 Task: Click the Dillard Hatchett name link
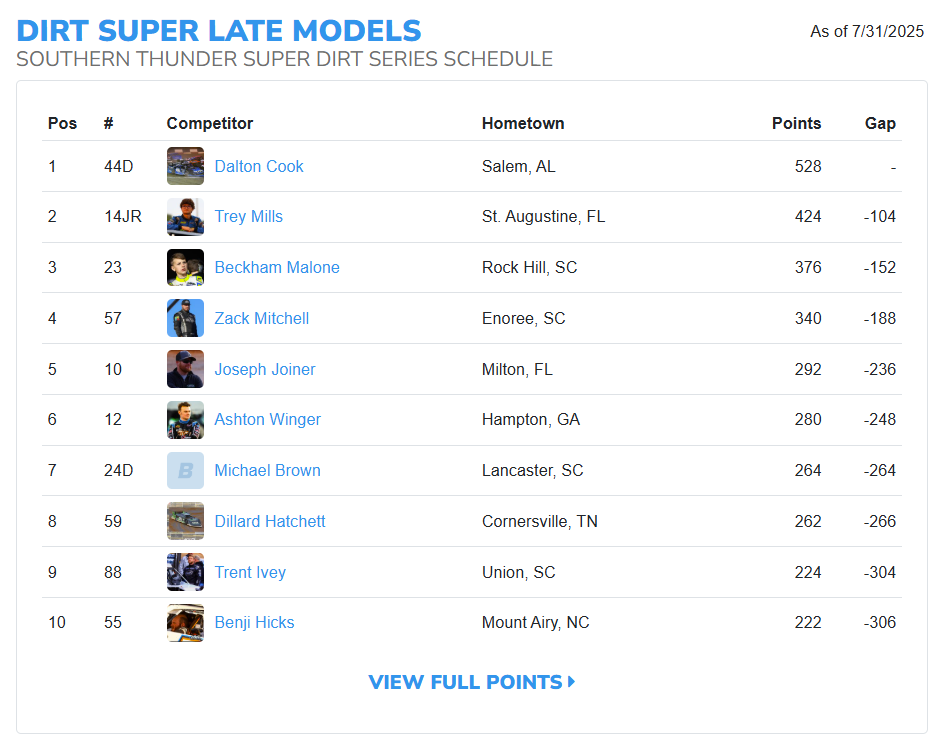(270, 522)
